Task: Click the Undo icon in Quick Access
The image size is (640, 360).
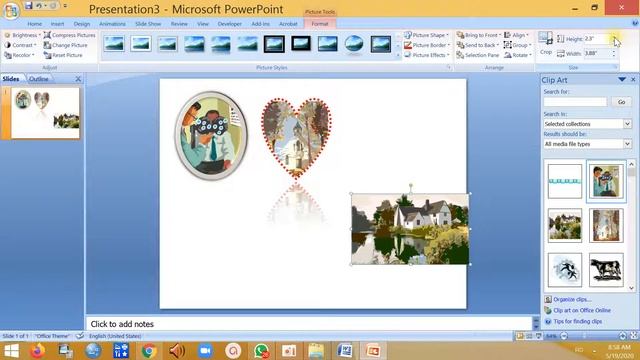Action: point(39,5)
